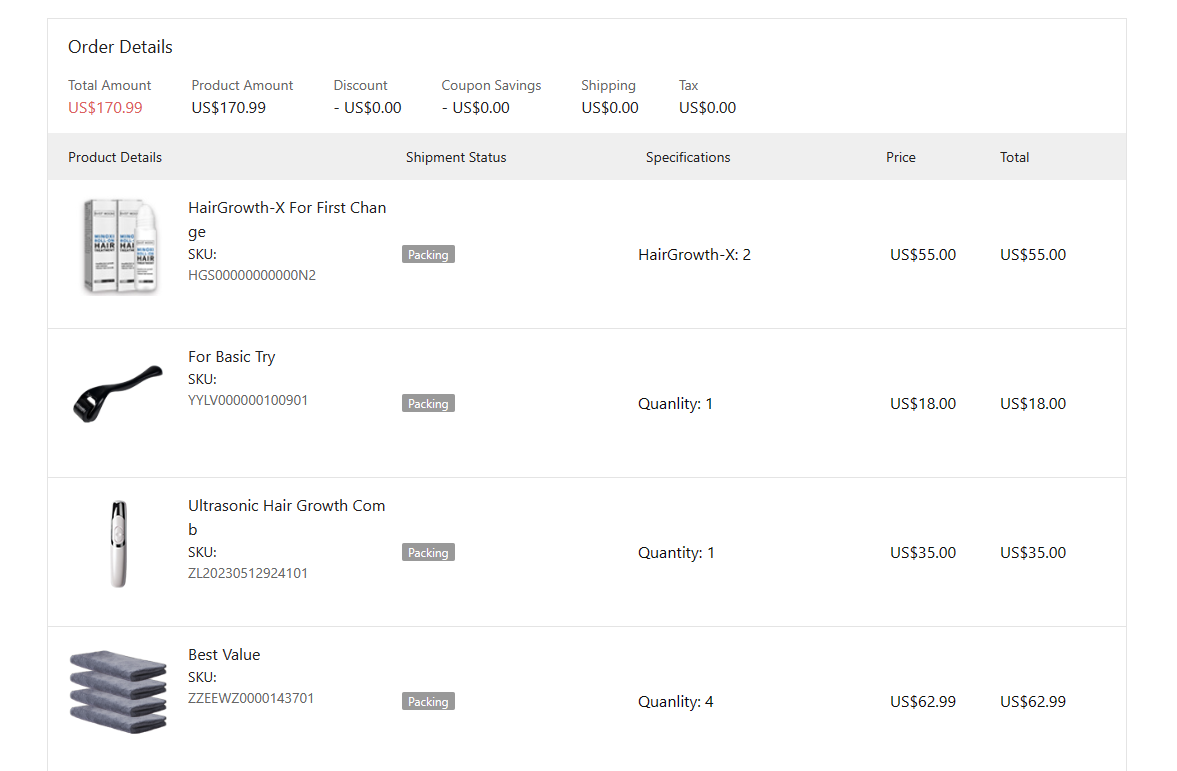Viewport: 1177px width, 771px height.
Task: Open the Best Value product title
Action: [x=224, y=654]
